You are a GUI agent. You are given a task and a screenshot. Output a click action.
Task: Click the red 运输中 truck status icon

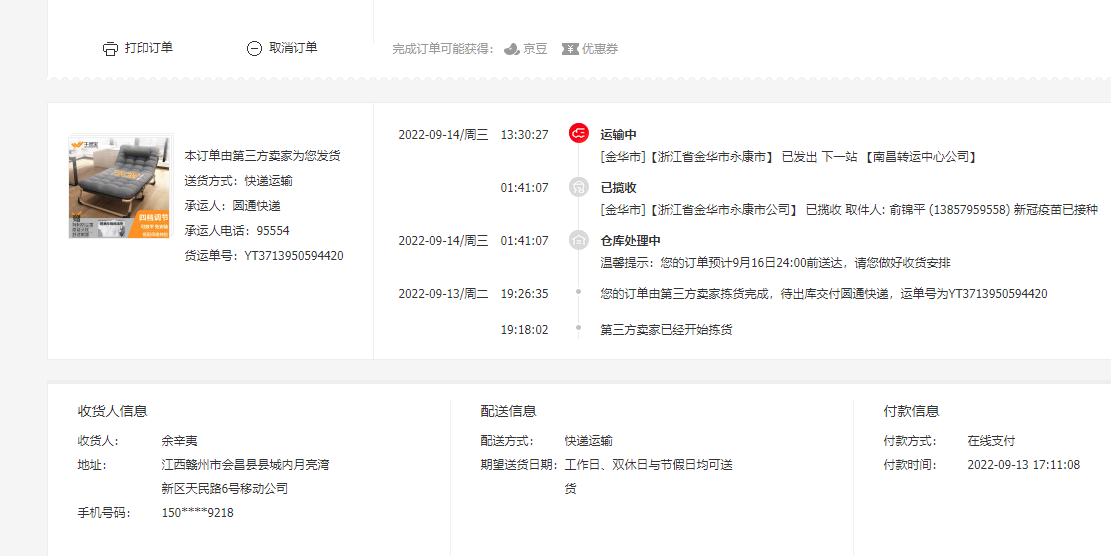[579, 133]
